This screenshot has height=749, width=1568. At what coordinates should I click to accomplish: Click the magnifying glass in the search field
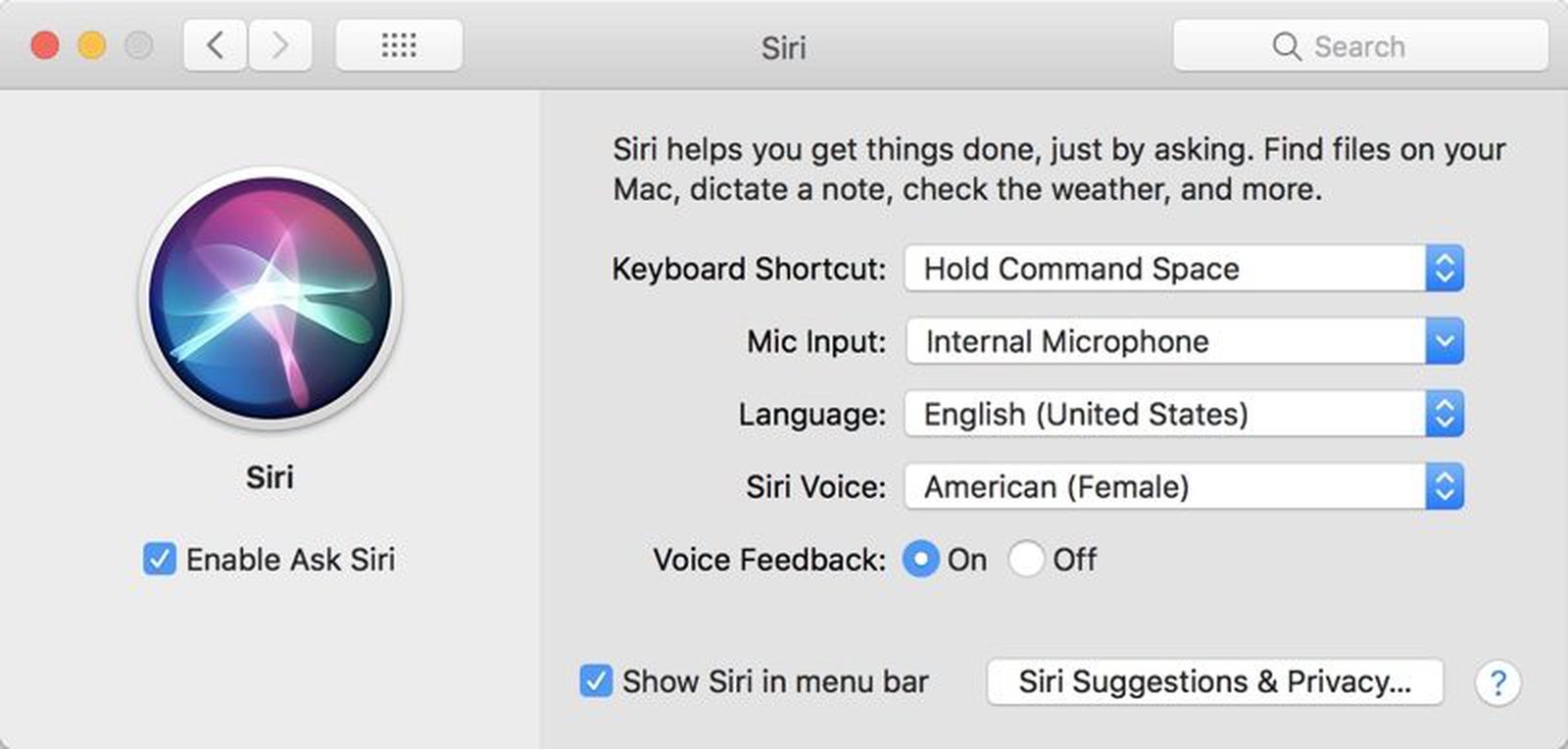pos(1287,46)
